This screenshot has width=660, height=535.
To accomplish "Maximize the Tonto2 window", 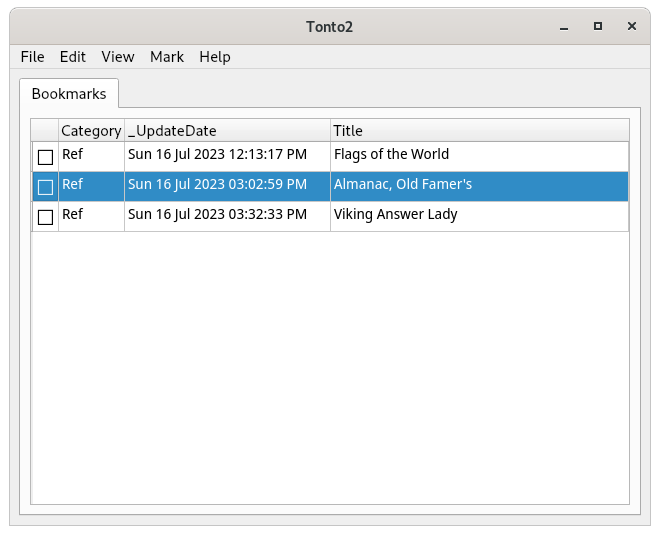I will coord(598,26).
